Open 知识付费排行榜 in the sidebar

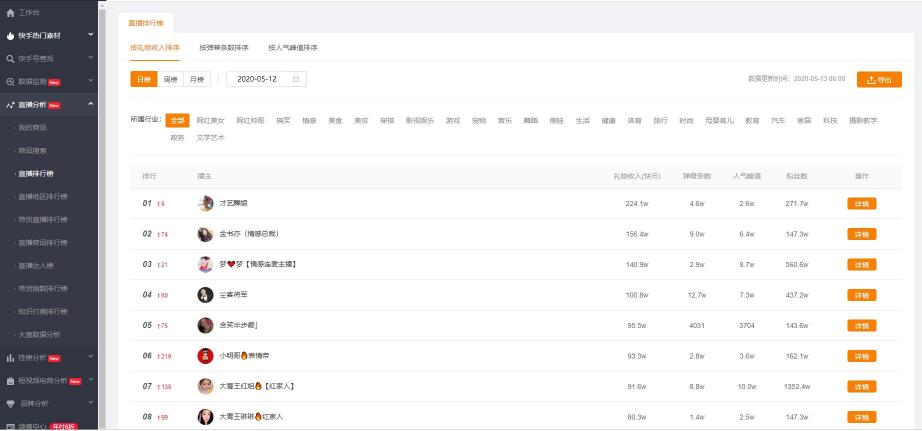pyautogui.click(x=43, y=312)
